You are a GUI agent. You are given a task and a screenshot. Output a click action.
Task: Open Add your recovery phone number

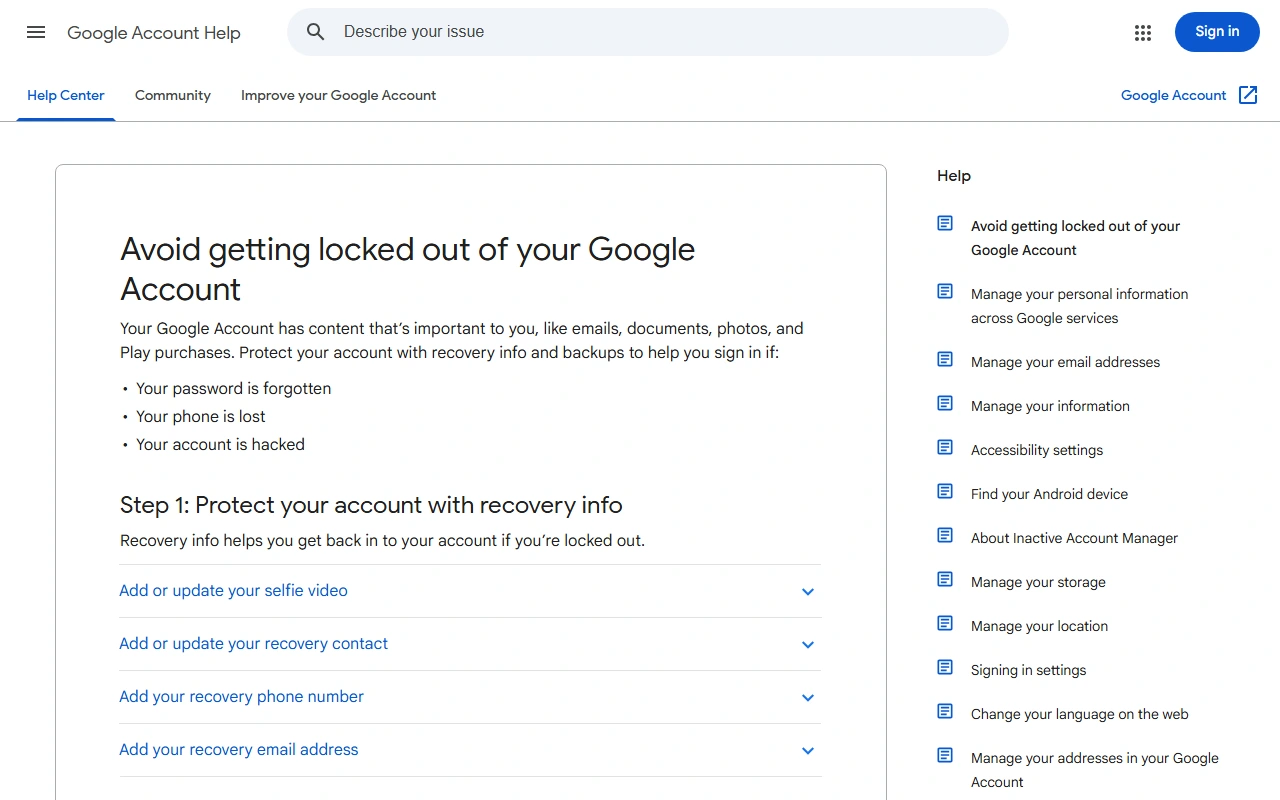(x=242, y=697)
